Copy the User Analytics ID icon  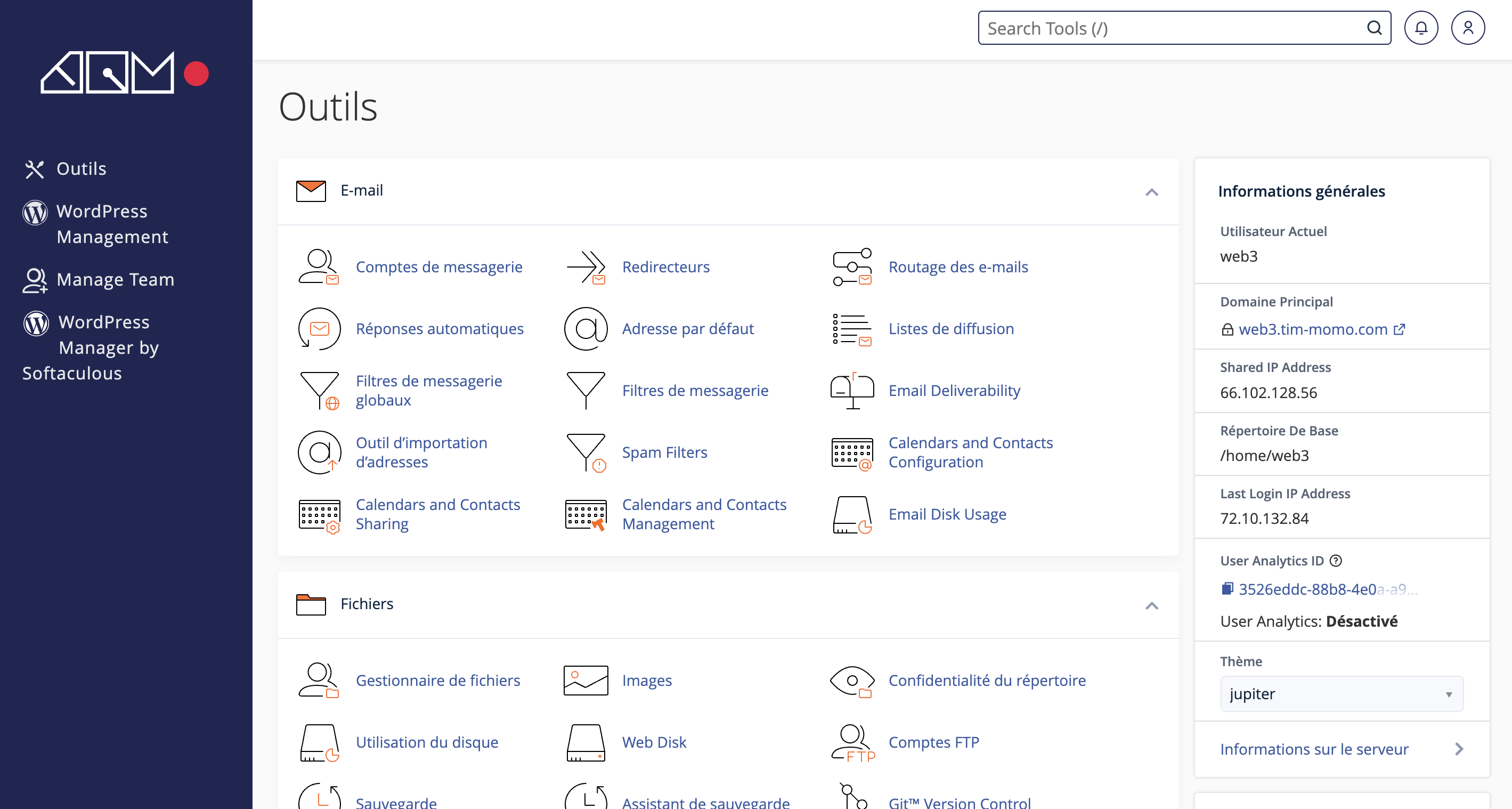click(x=1227, y=589)
